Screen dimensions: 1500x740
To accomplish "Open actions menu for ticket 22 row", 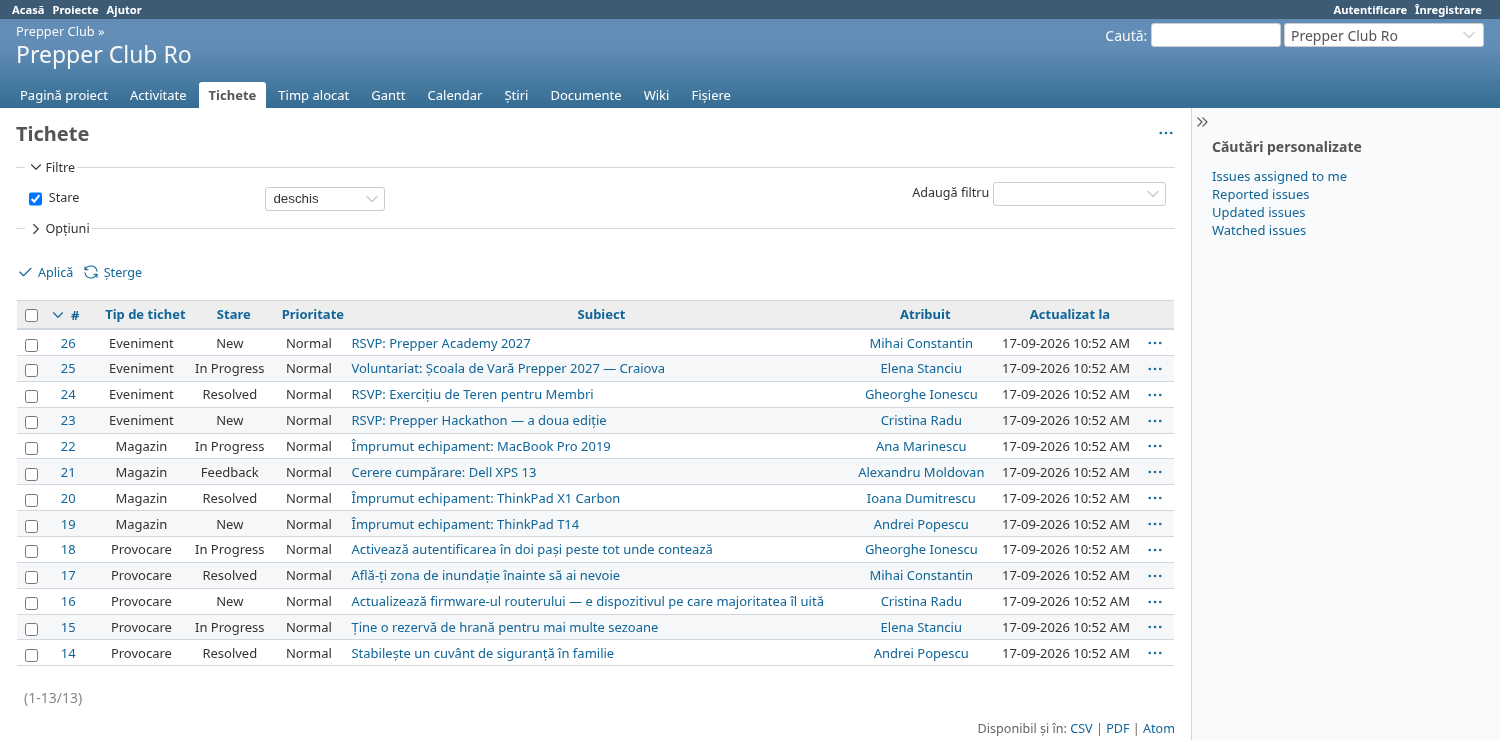I will tap(1155, 447).
